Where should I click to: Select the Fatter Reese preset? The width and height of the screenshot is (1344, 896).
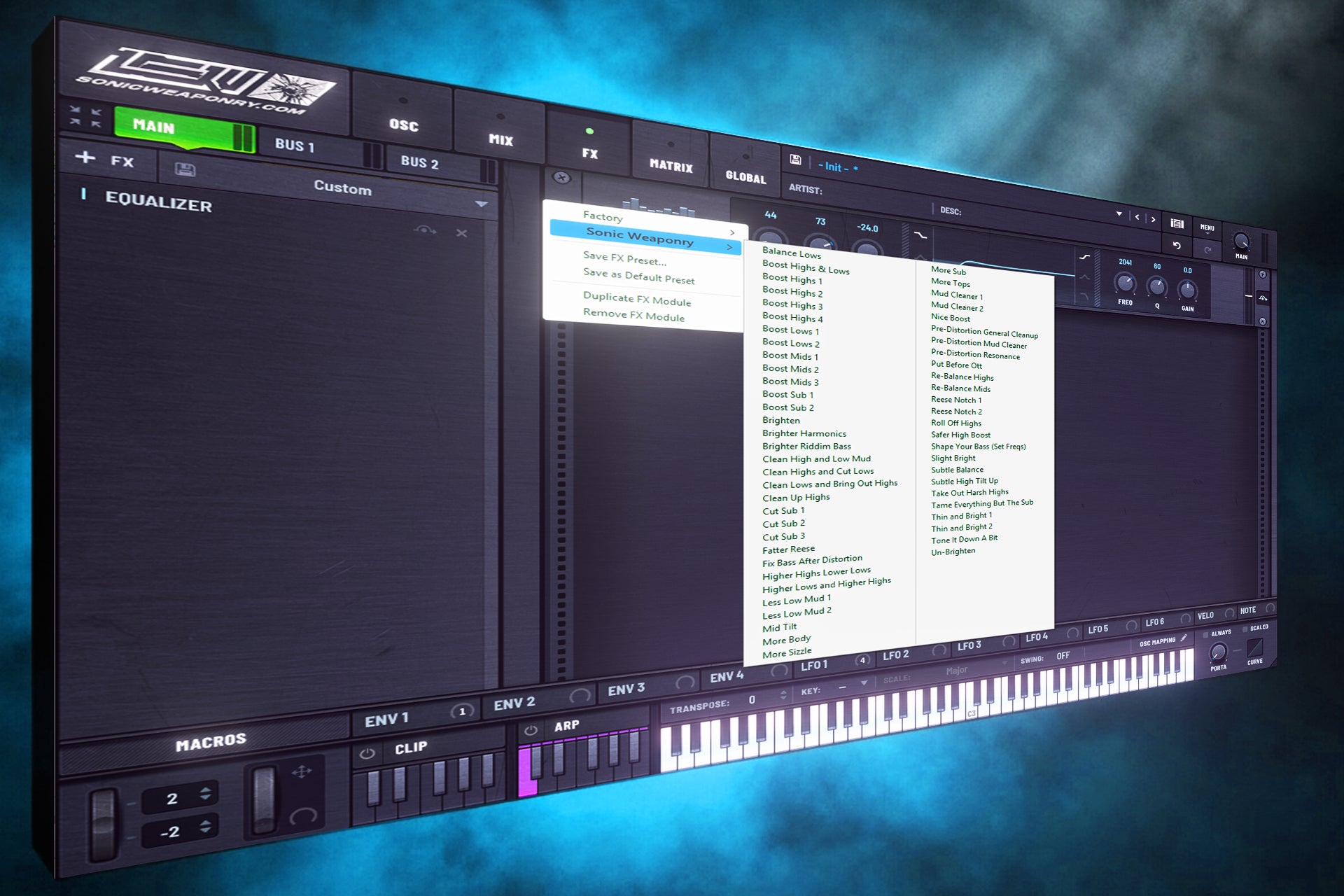(788, 549)
